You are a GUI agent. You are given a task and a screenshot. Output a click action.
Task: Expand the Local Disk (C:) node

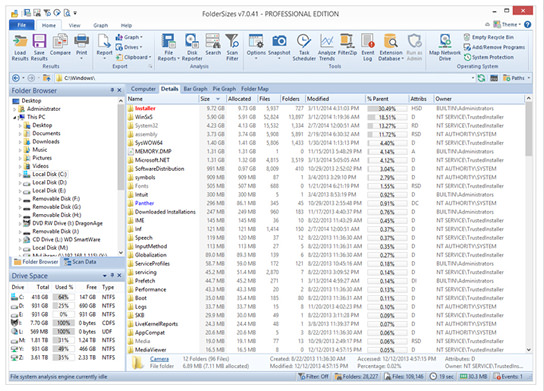click(20, 175)
